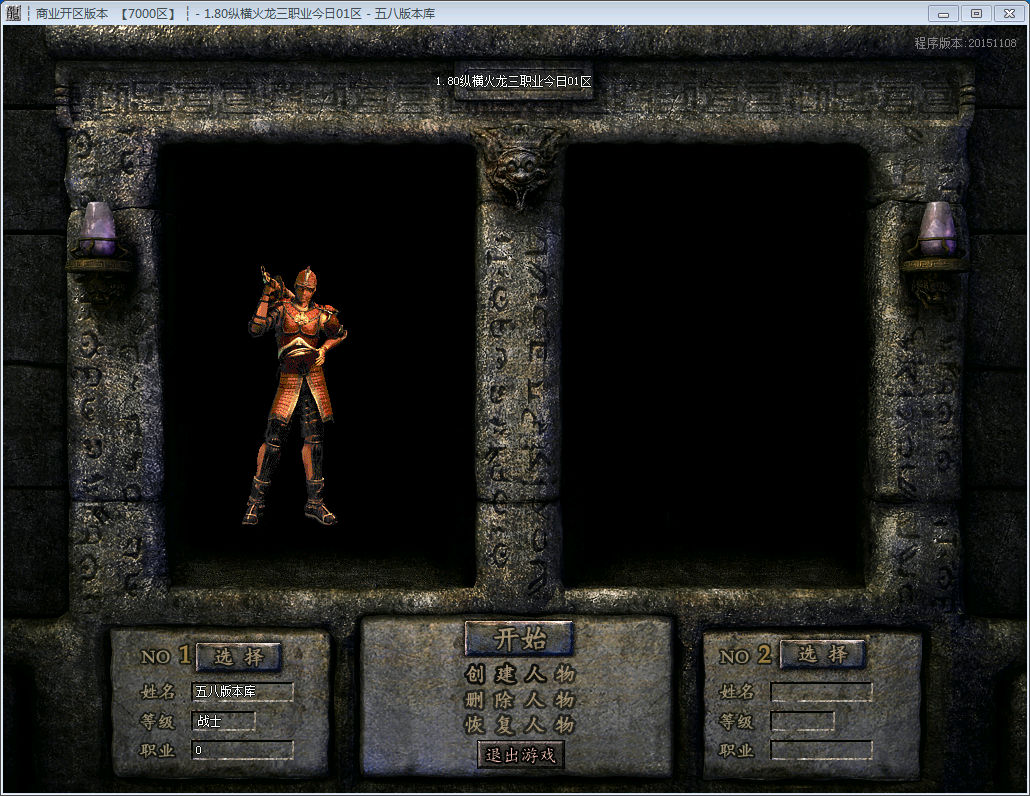Click the empty right character slot
The height and width of the screenshot is (796, 1030).
[x=715, y=365]
